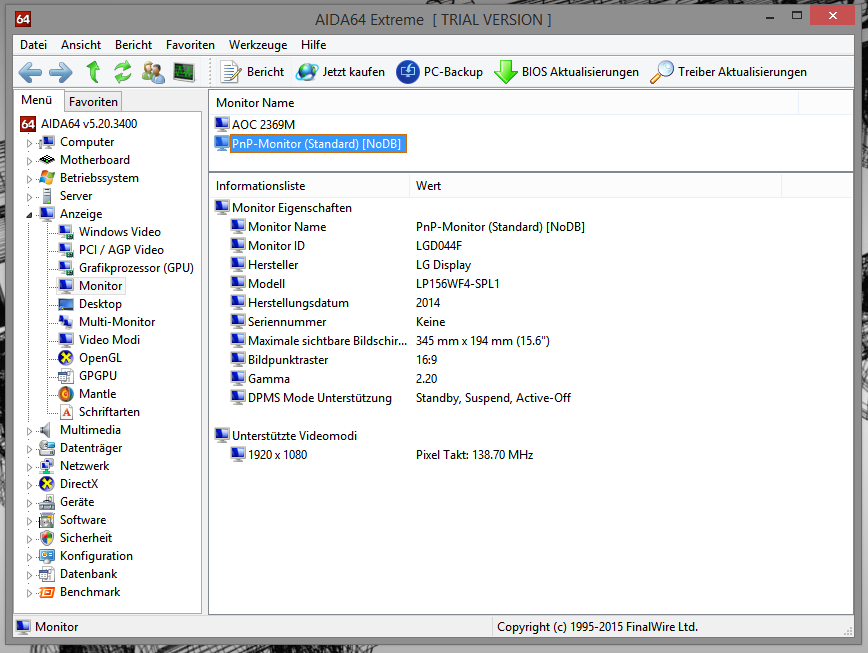Open the system monitor graph icon
This screenshot has width=868, height=653.
[184, 72]
